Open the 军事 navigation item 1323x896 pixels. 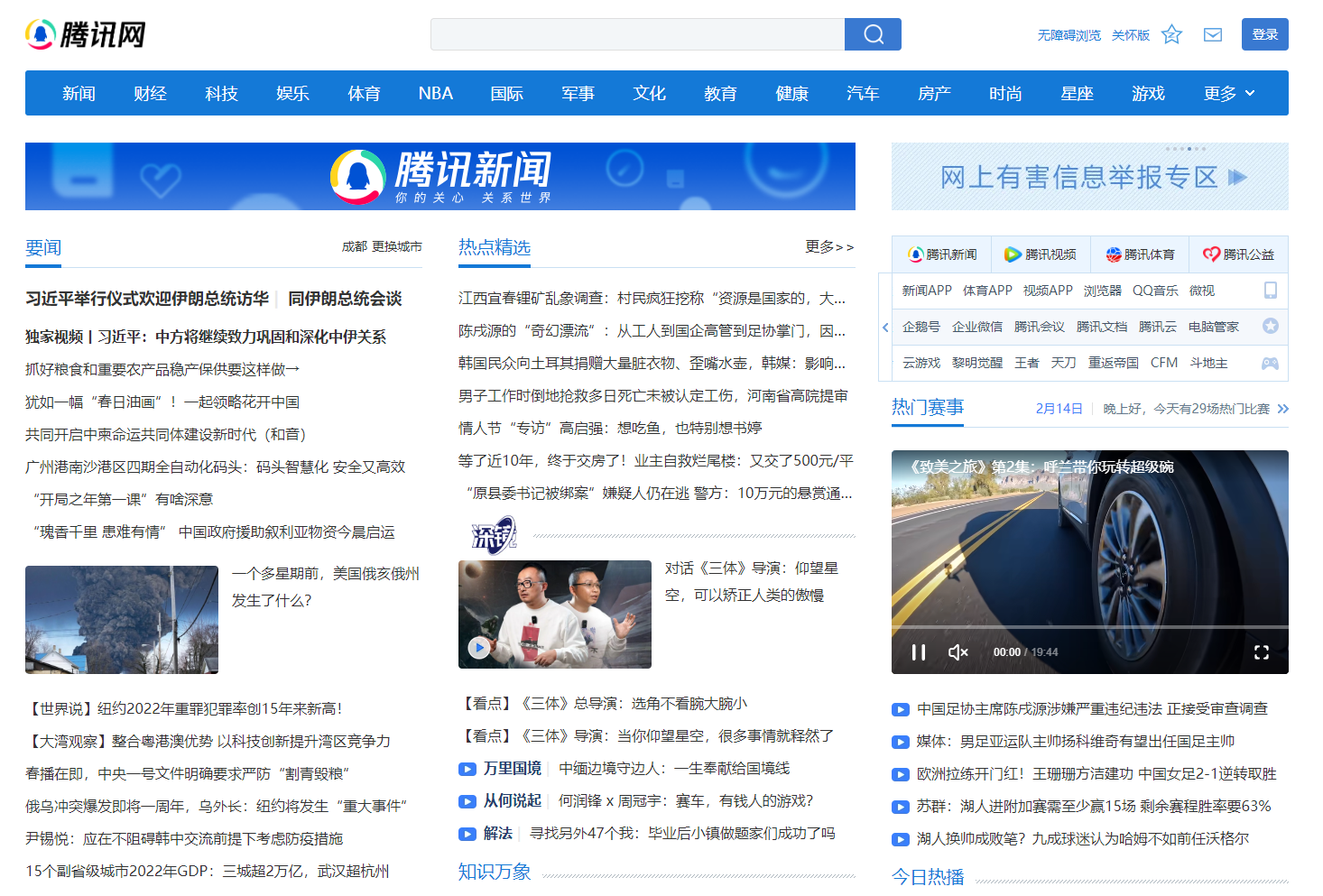pyautogui.click(x=578, y=93)
